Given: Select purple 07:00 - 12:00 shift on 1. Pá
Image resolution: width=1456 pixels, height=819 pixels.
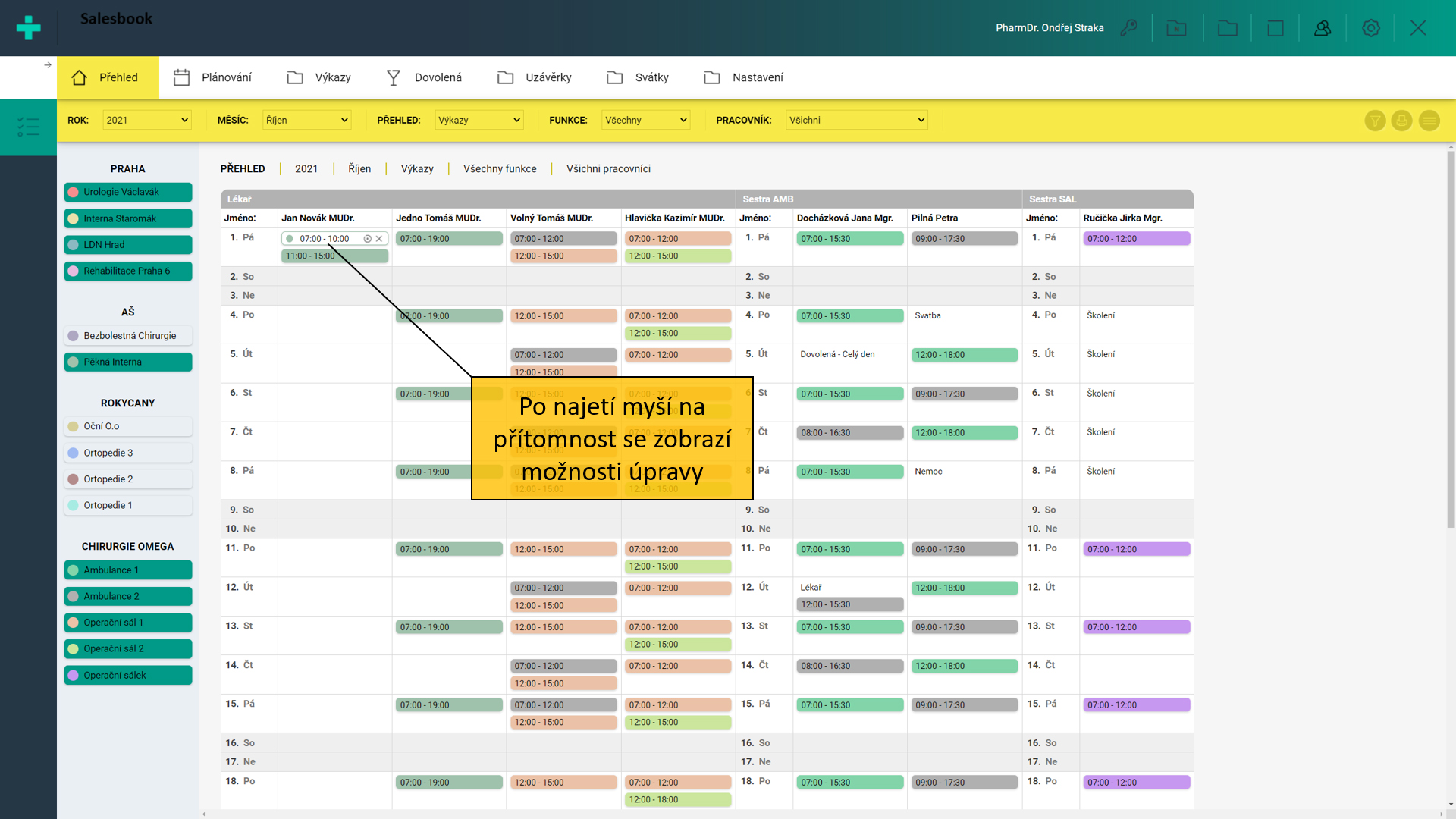Looking at the screenshot, I should pos(1135,239).
